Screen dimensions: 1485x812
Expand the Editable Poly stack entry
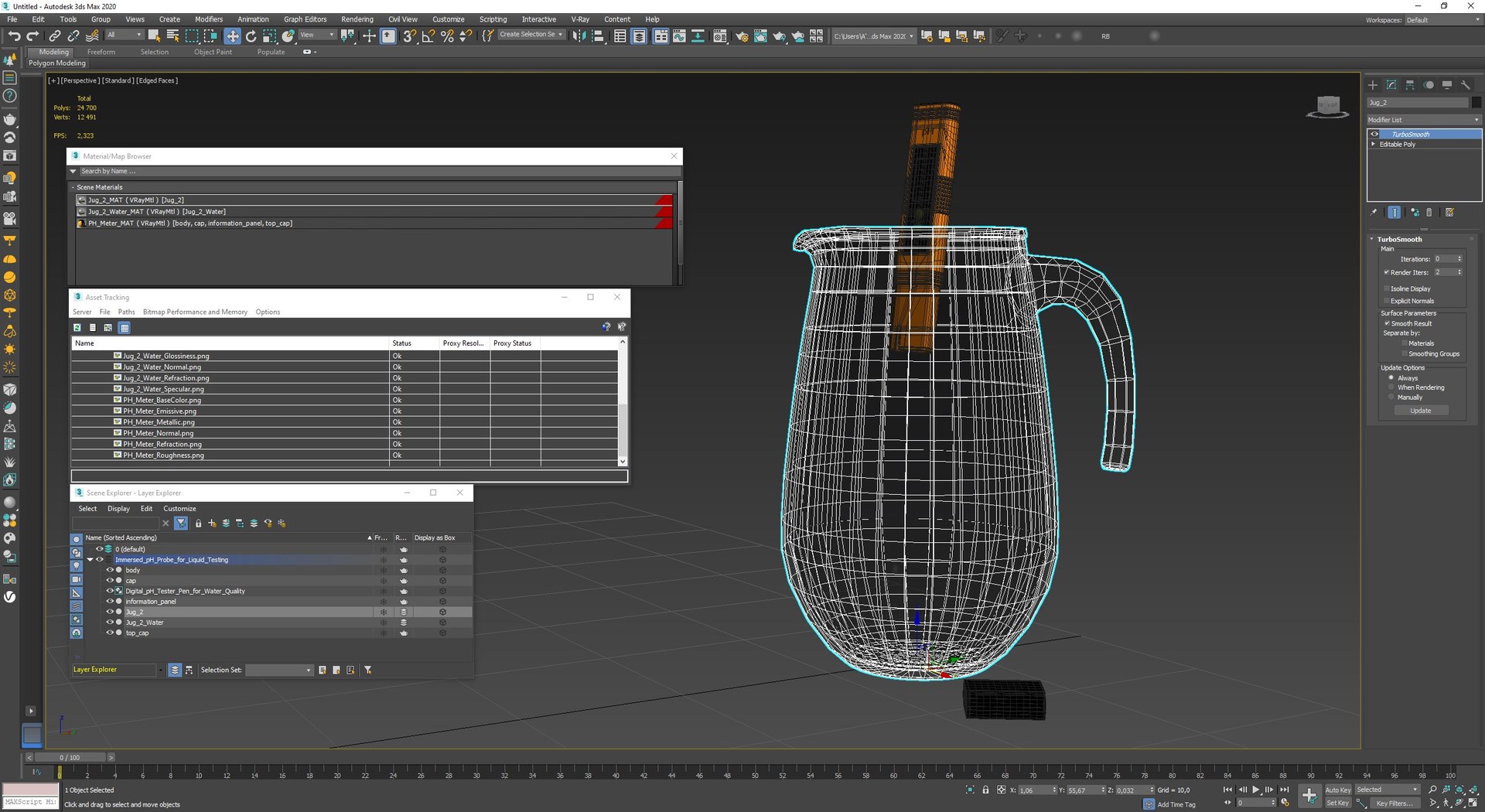click(x=1374, y=144)
